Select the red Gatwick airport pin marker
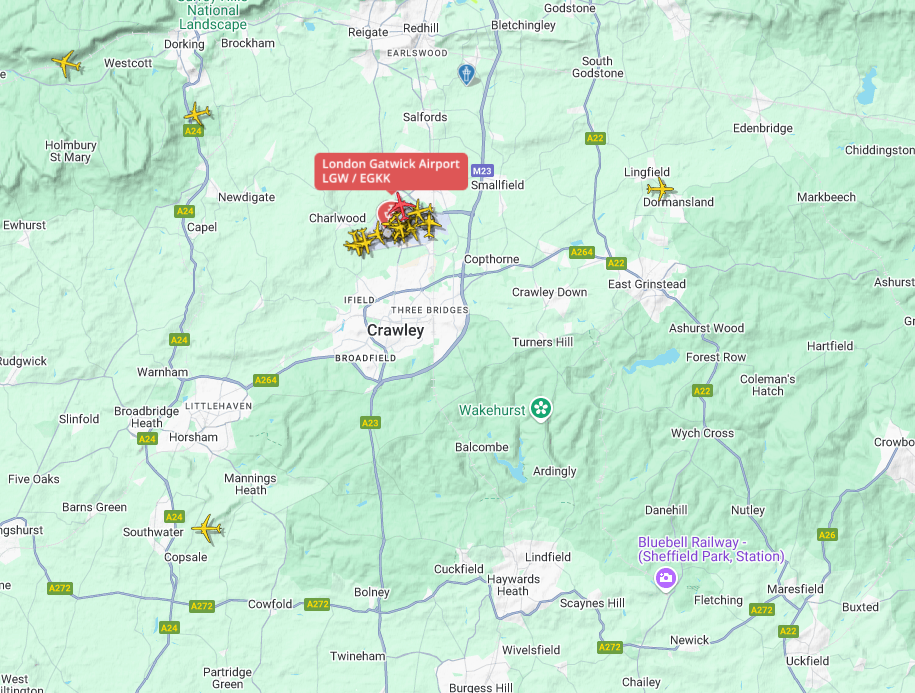The image size is (915, 693). 387,214
